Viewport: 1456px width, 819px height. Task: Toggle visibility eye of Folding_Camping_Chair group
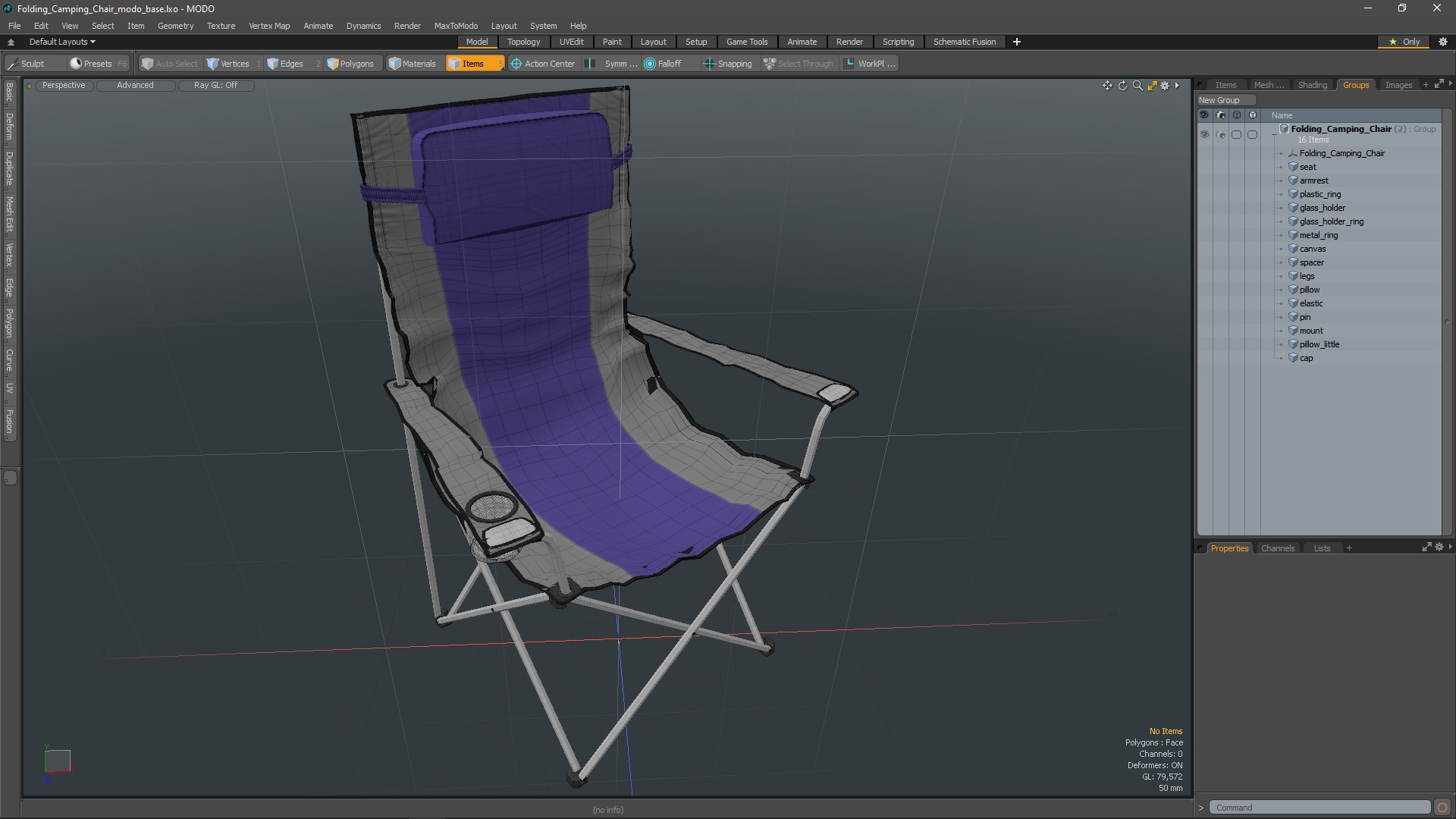(1204, 134)
